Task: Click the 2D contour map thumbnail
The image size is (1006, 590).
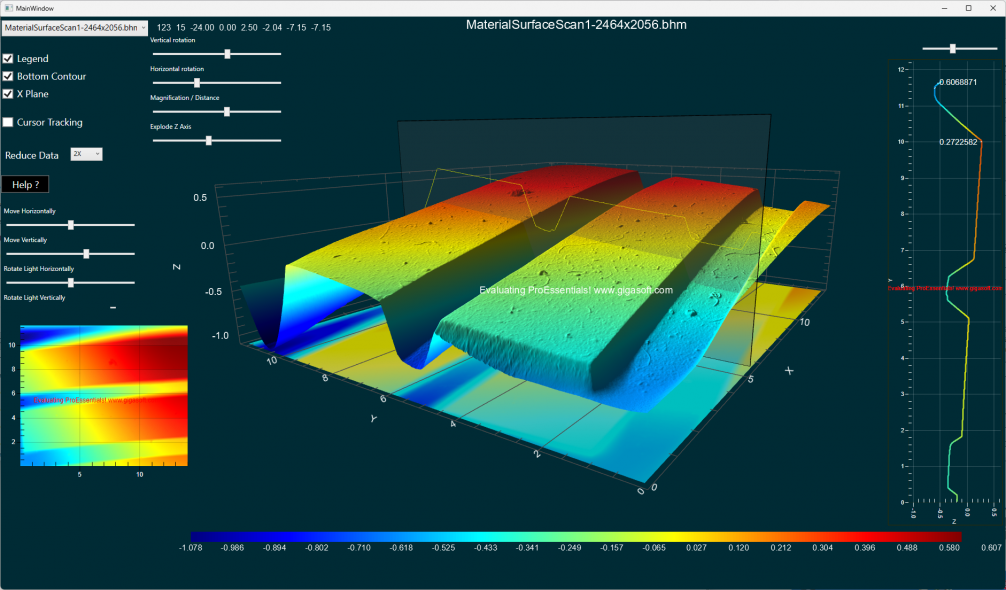Action: click(x=102, y=395)
